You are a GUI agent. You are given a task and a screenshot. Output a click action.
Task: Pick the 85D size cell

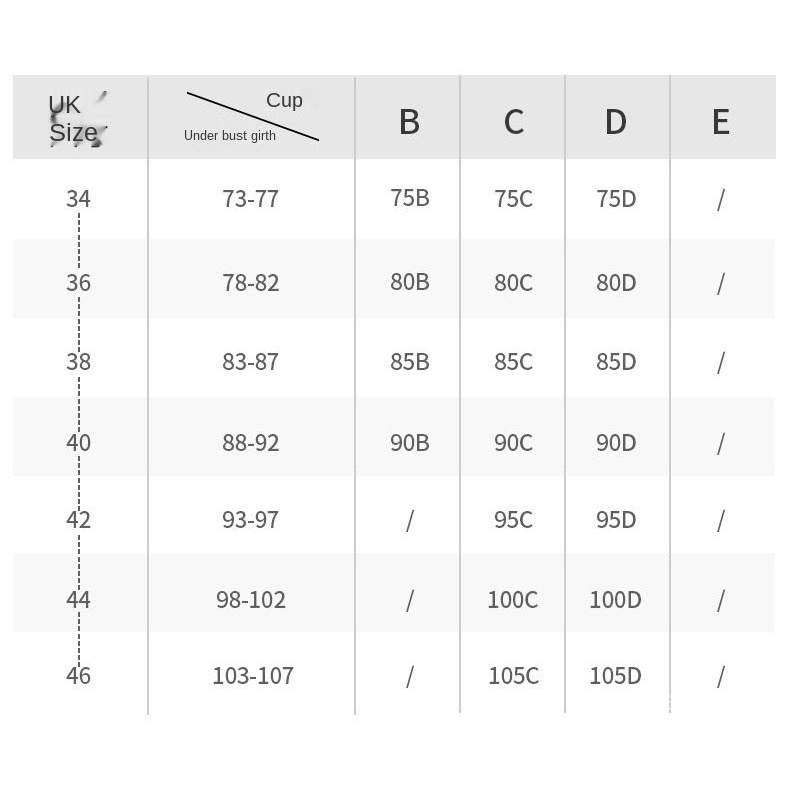(x=616, y=362)
